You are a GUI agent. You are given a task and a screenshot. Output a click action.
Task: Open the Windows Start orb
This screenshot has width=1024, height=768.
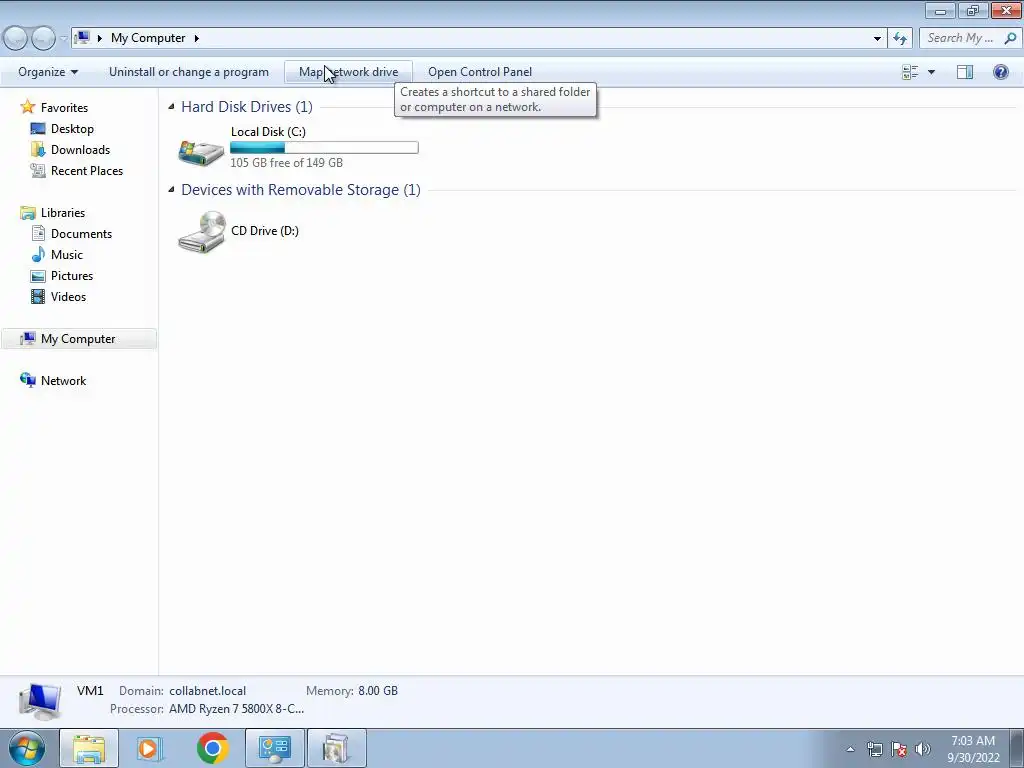[x=27, y=748]
